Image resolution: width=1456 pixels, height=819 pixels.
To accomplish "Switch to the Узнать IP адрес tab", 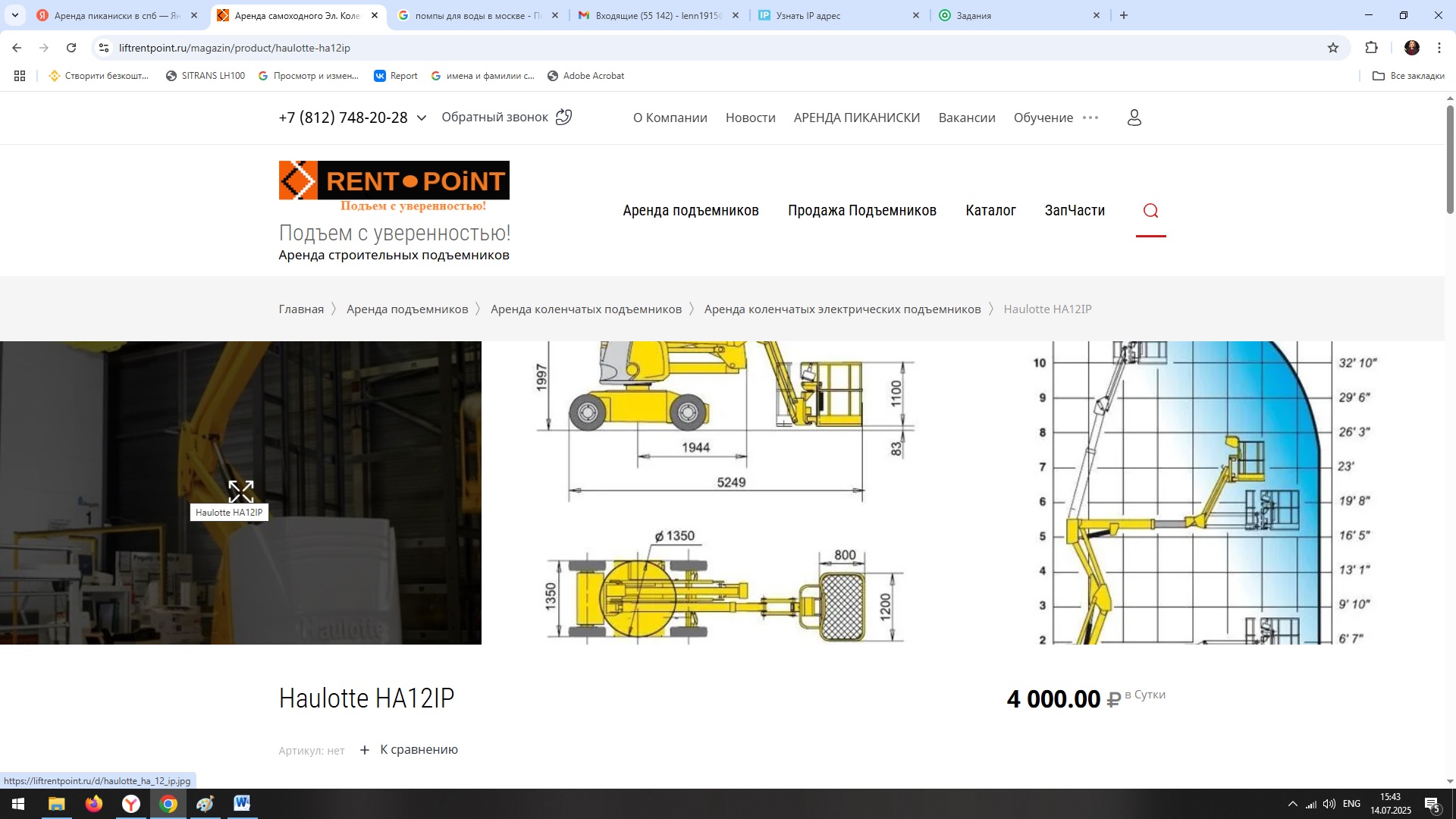I will tap(839, 15).
